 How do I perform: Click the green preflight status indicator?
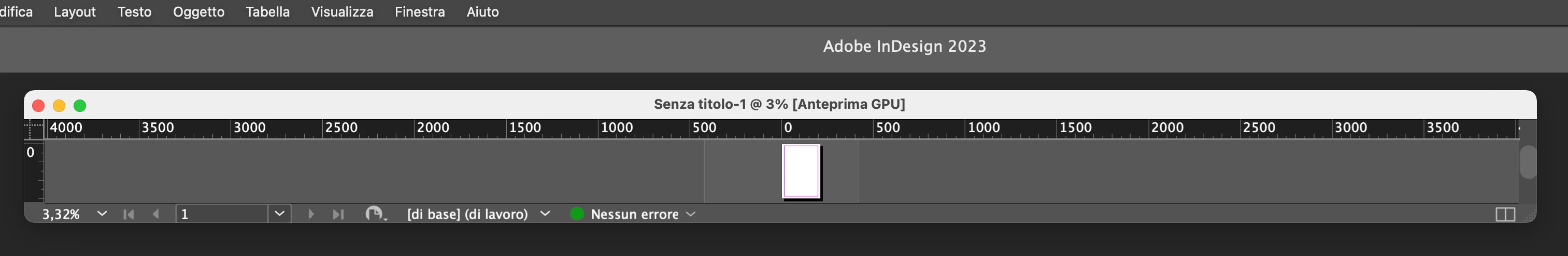click(576, 214)
